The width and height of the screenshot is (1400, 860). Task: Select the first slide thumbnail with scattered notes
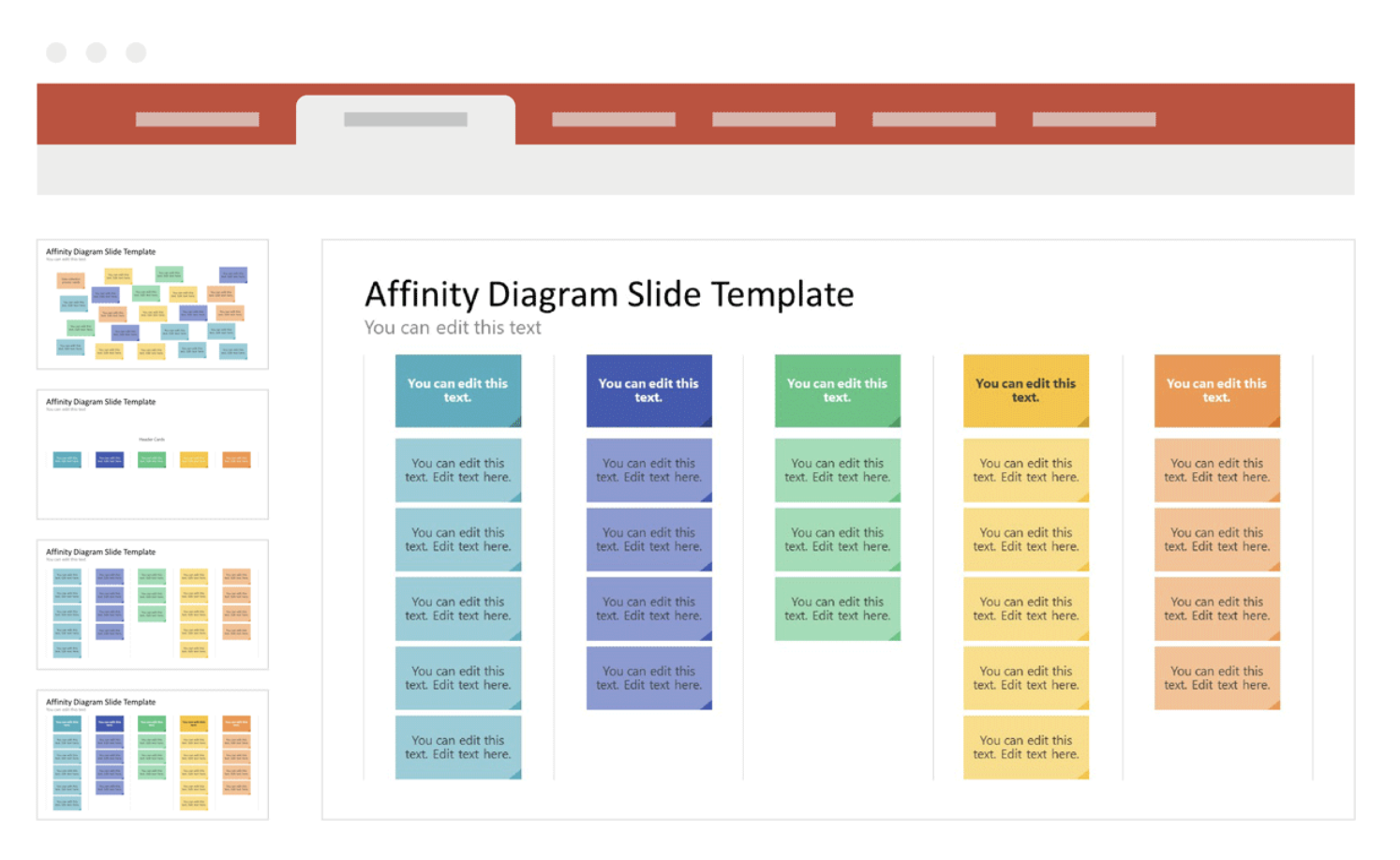tap(153, 304)
